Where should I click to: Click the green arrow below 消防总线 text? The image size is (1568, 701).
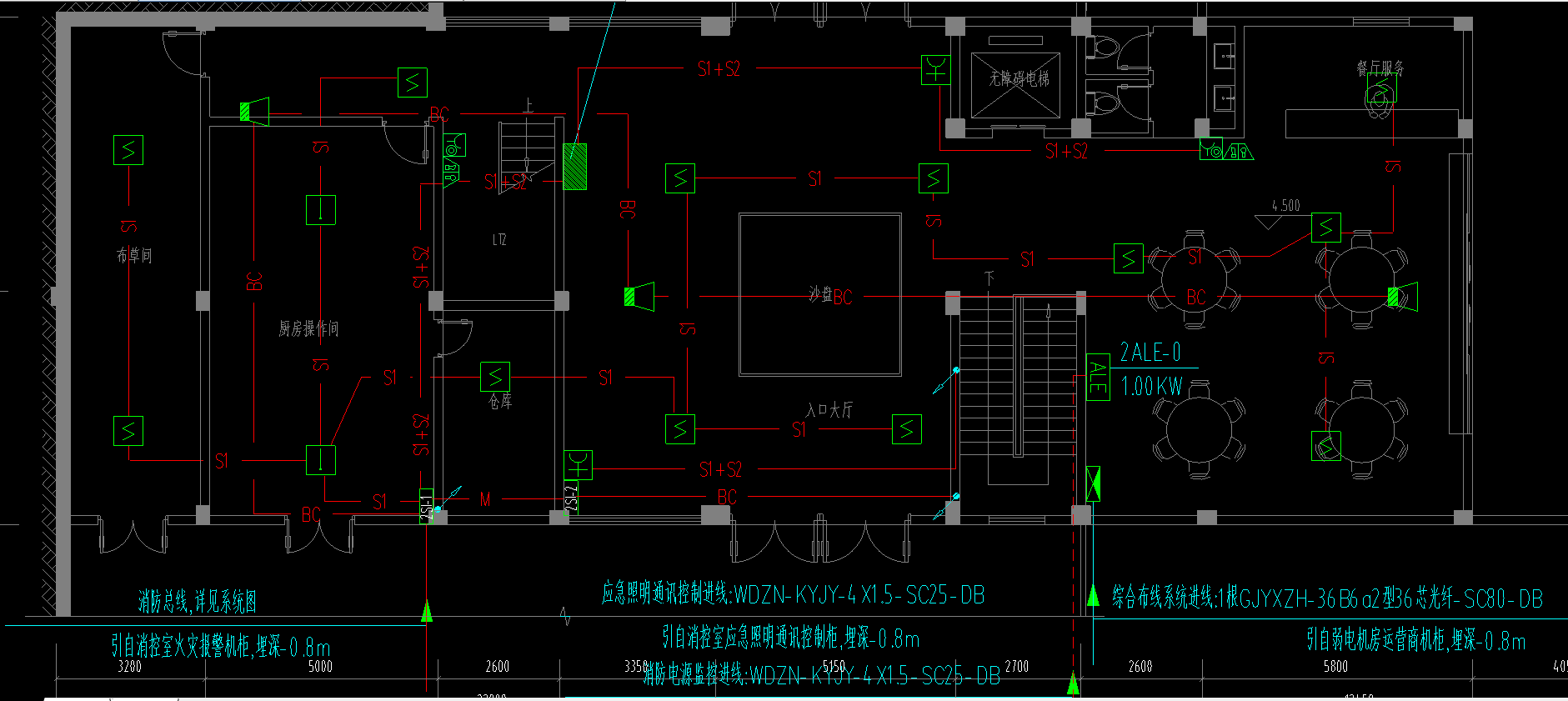(427, 610)
